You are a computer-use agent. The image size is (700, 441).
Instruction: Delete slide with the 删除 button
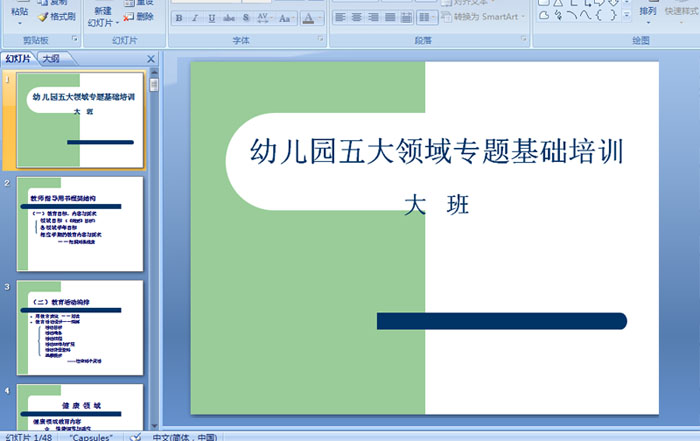point(138,17)
